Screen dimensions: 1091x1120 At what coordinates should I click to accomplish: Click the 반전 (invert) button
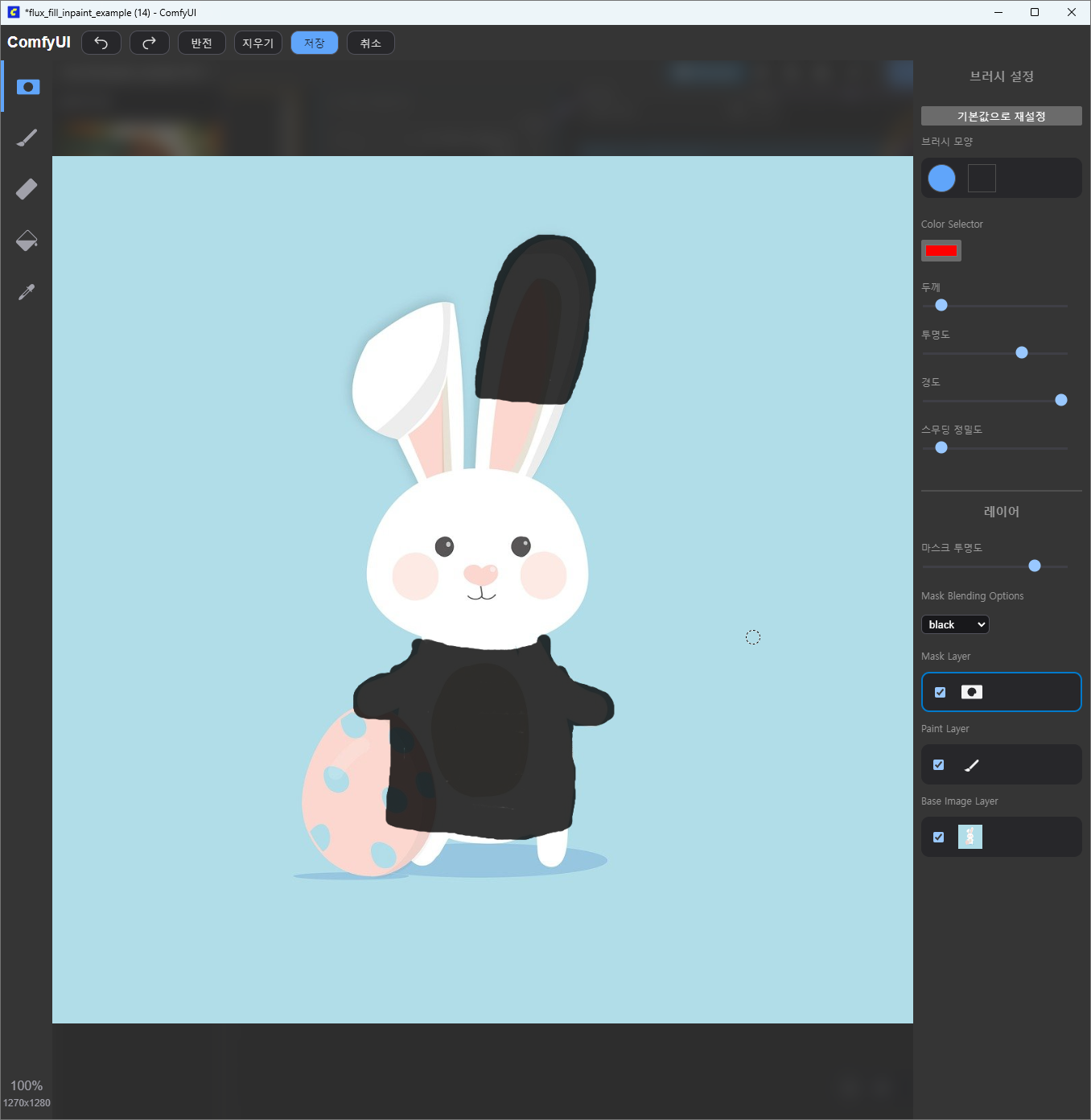click(x=202, y=43)
